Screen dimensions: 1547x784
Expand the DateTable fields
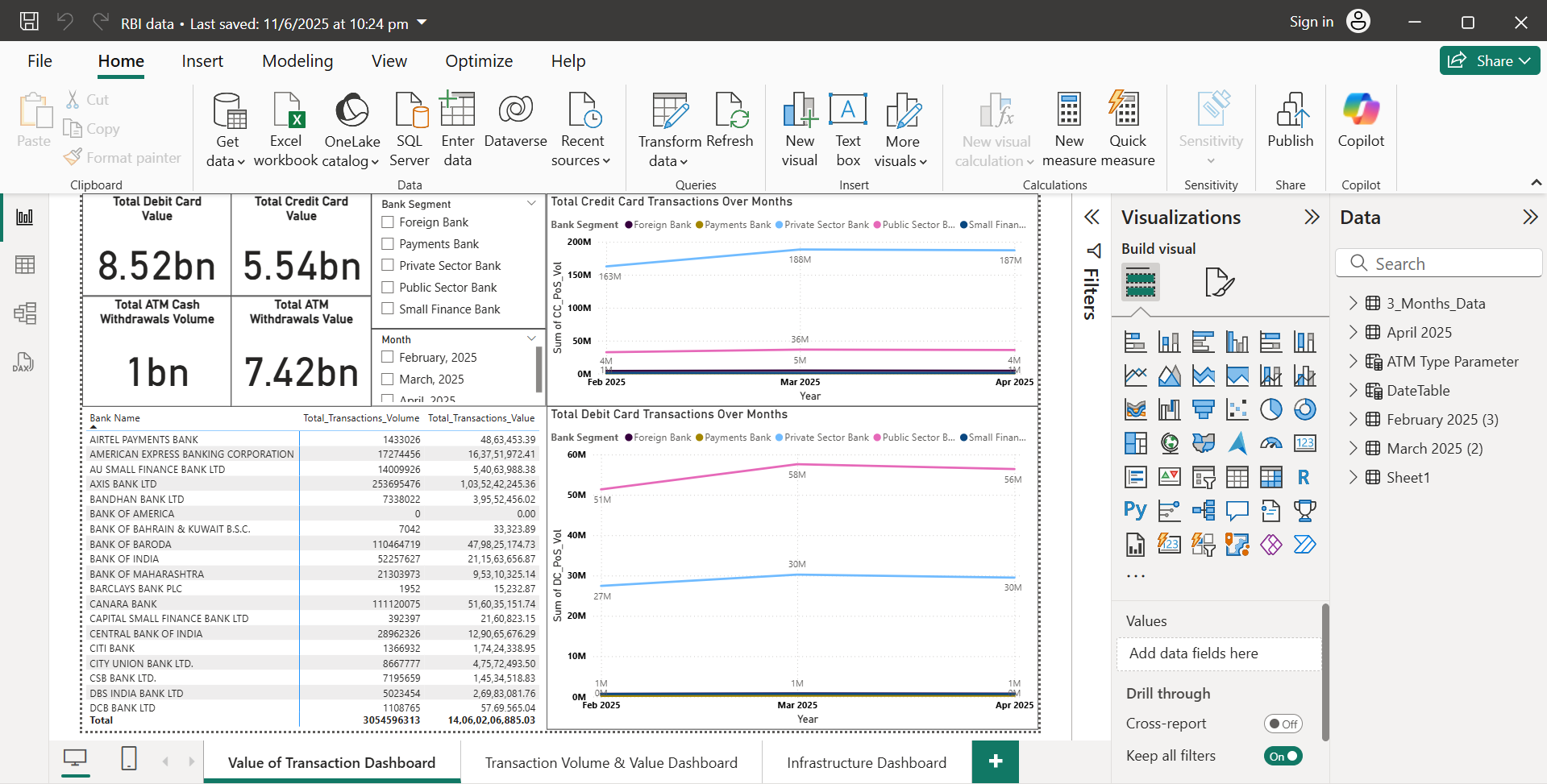1353,390
